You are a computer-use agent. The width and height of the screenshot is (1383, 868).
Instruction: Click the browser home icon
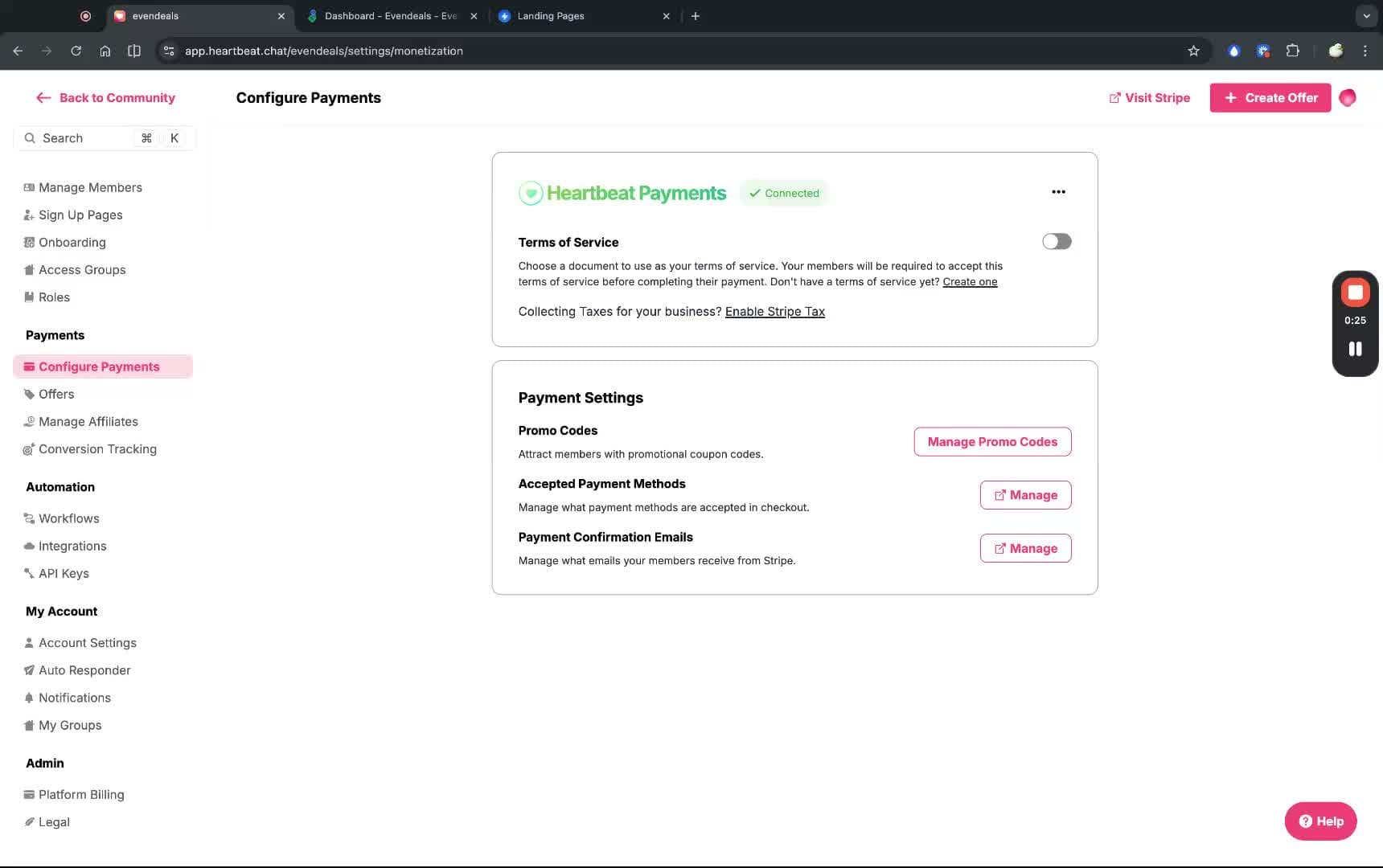click(105, 51)
